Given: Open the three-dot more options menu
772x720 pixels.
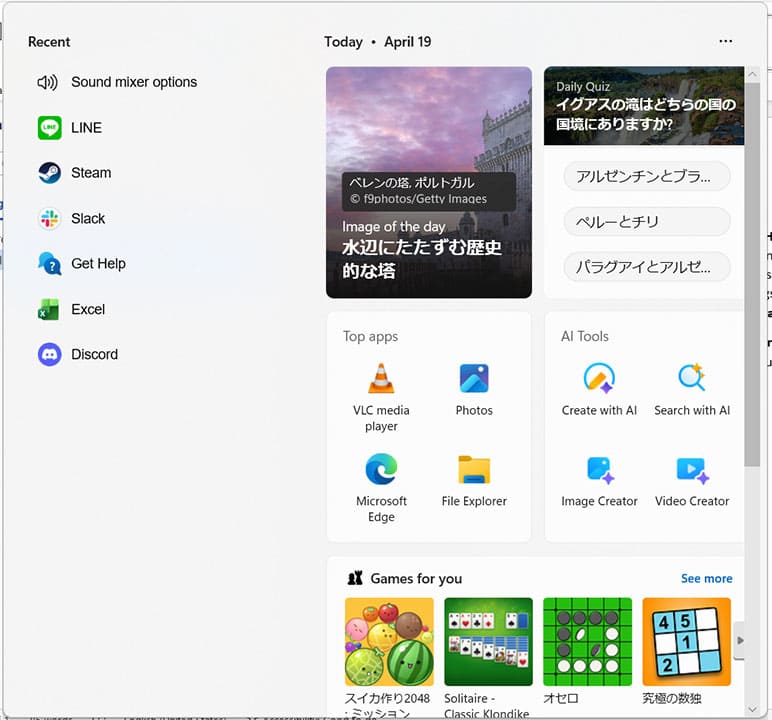Looking at the screenshot, I should click(726, 41).
